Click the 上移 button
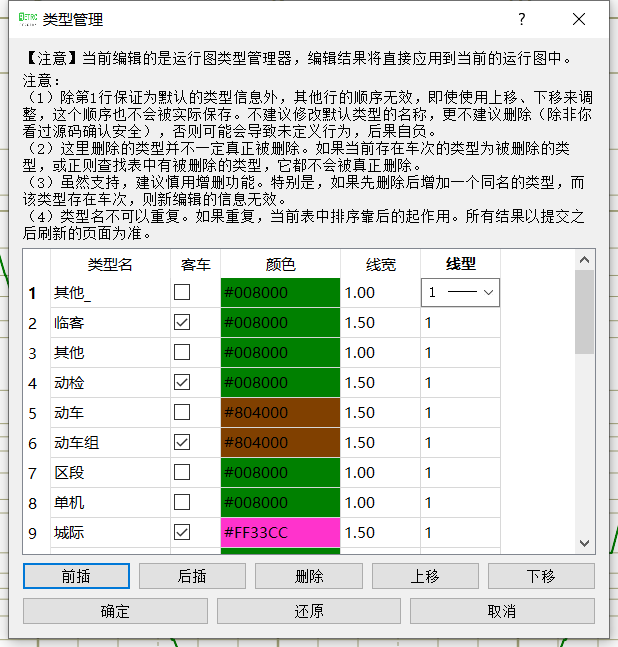 (425, 576)
